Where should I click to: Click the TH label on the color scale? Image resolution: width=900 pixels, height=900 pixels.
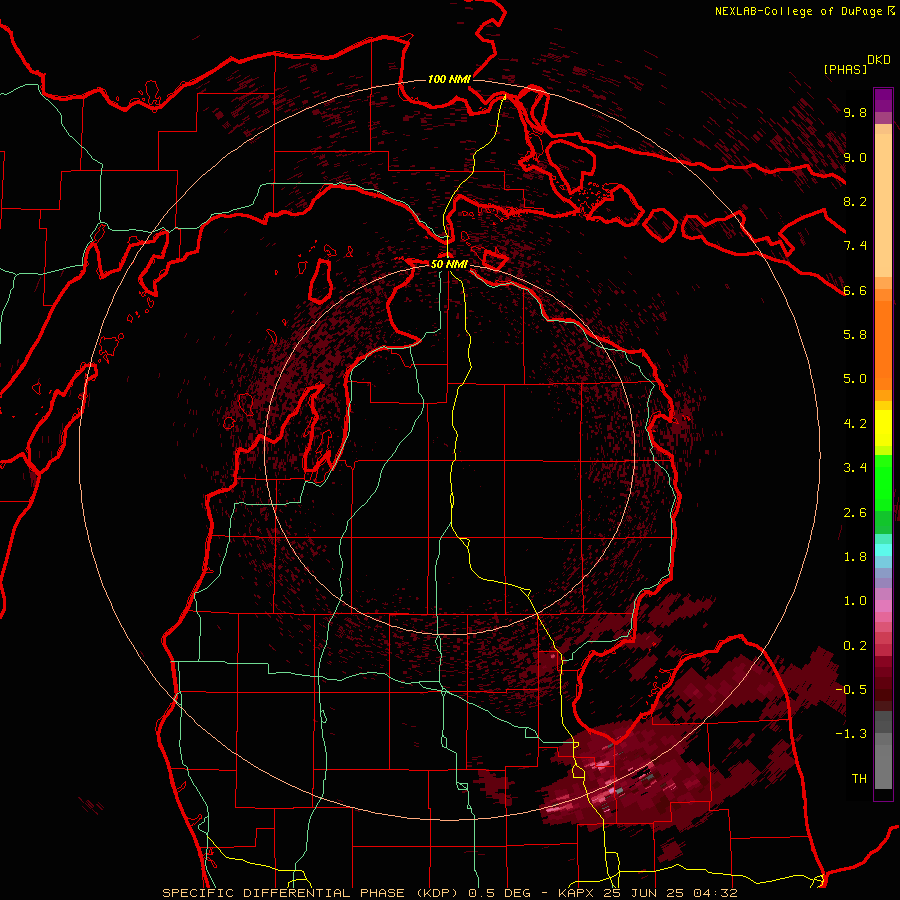point(859,779)
